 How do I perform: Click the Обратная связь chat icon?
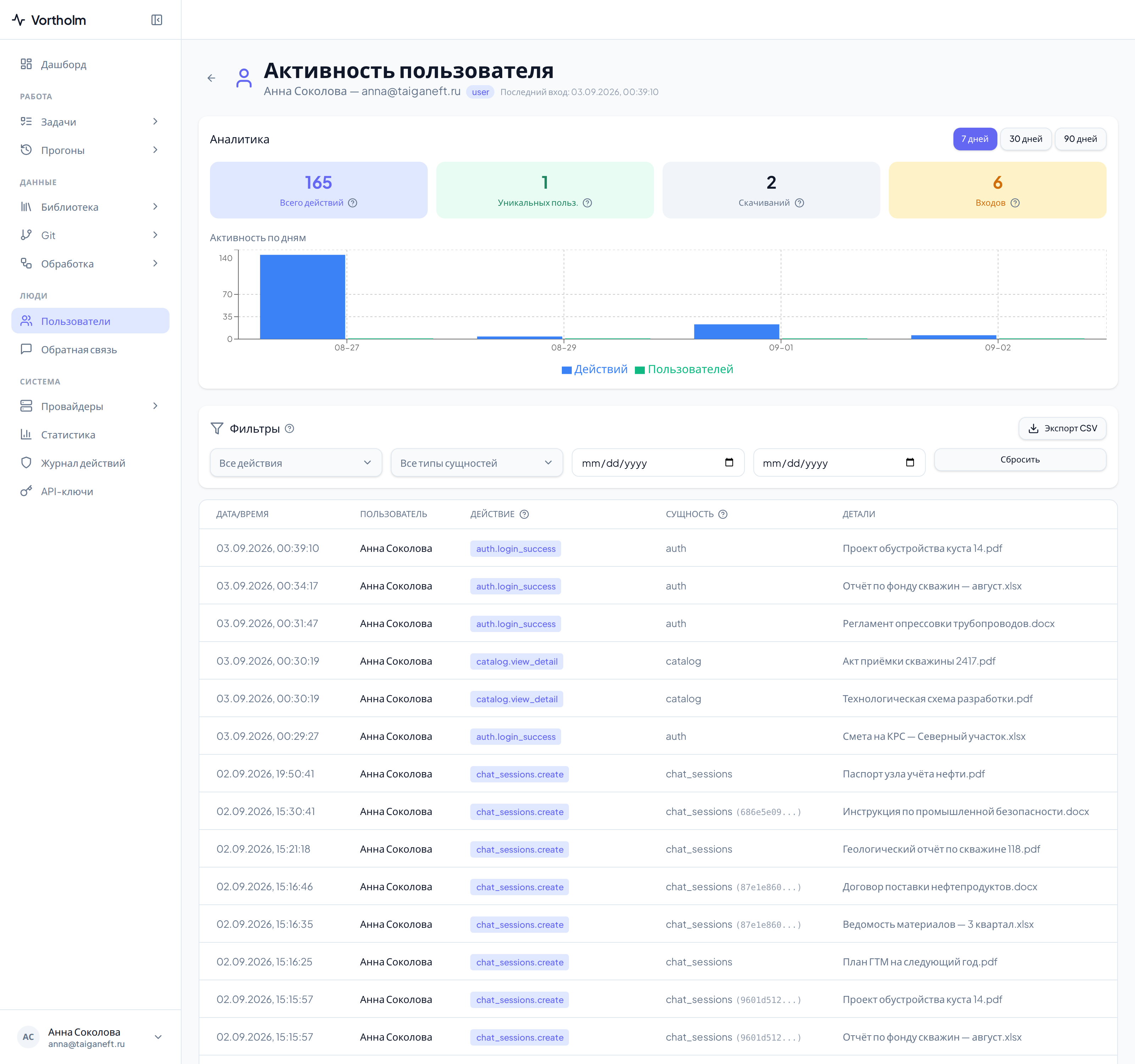(26, 349)
